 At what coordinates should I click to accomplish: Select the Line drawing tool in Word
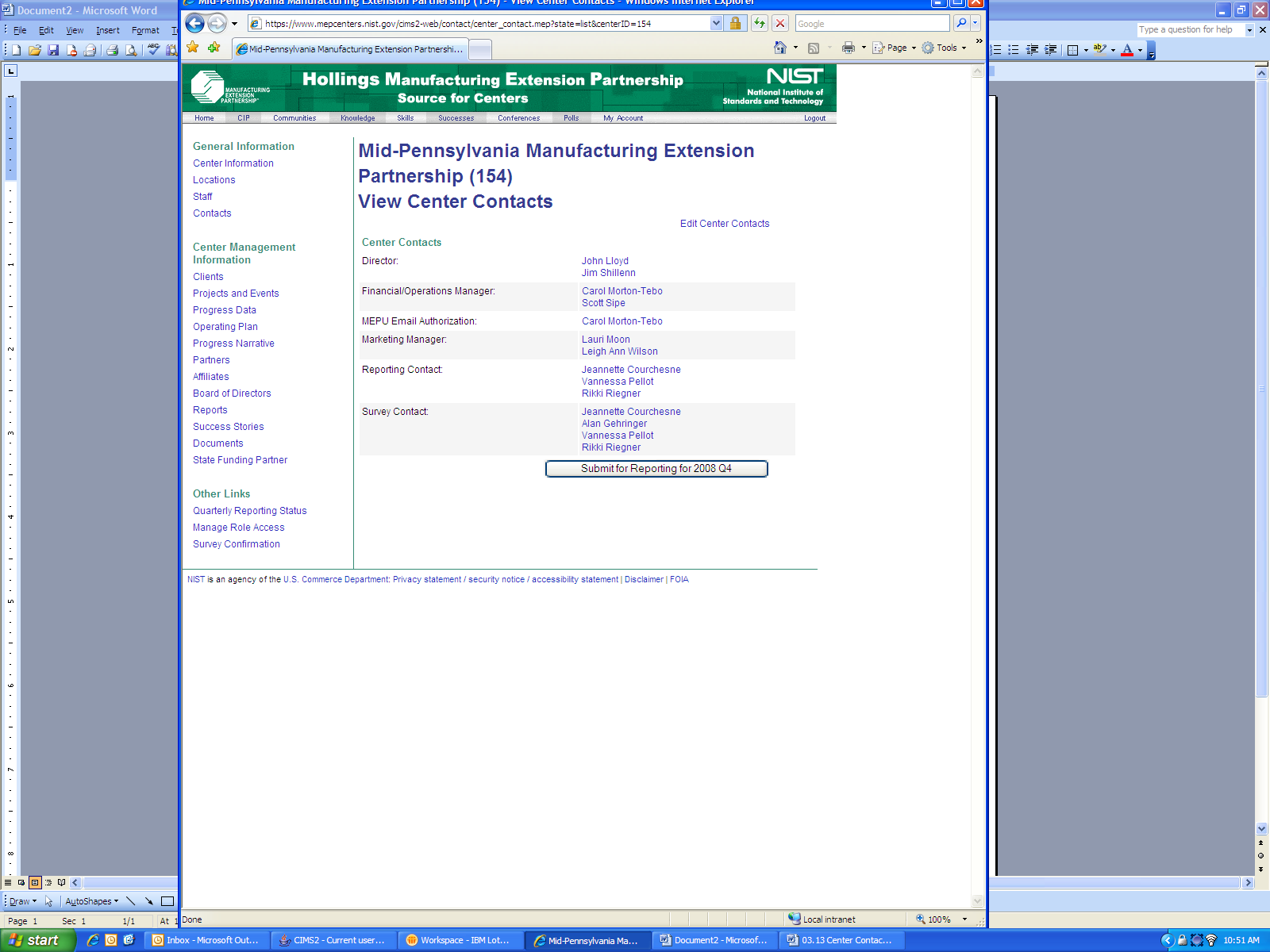(131, 901)
